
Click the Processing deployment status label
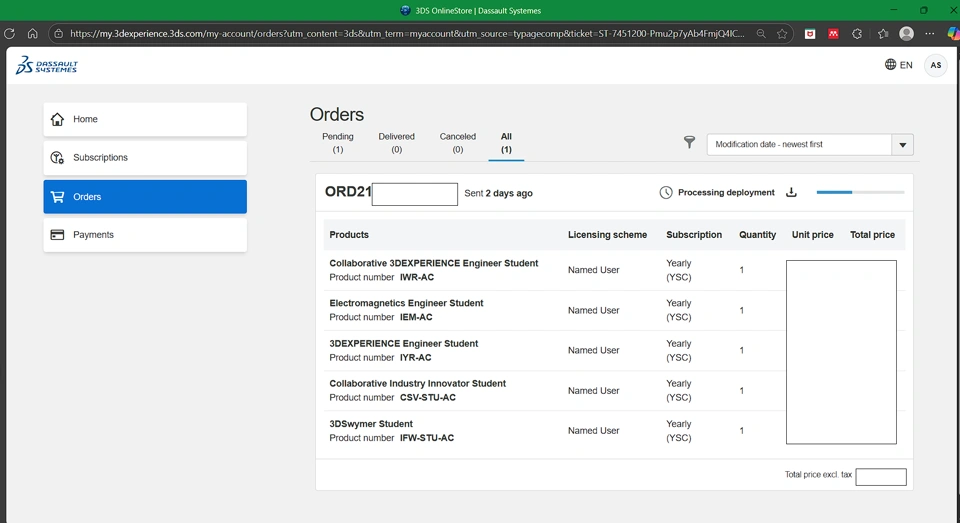[726, 192]
